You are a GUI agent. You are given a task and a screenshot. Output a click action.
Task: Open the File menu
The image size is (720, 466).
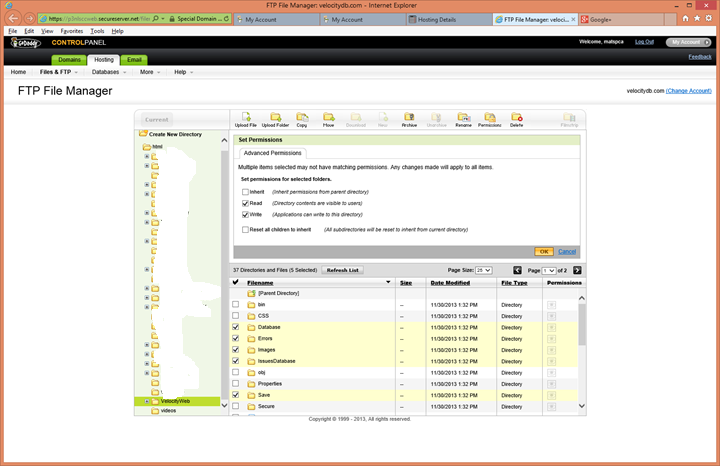point(13,31)
